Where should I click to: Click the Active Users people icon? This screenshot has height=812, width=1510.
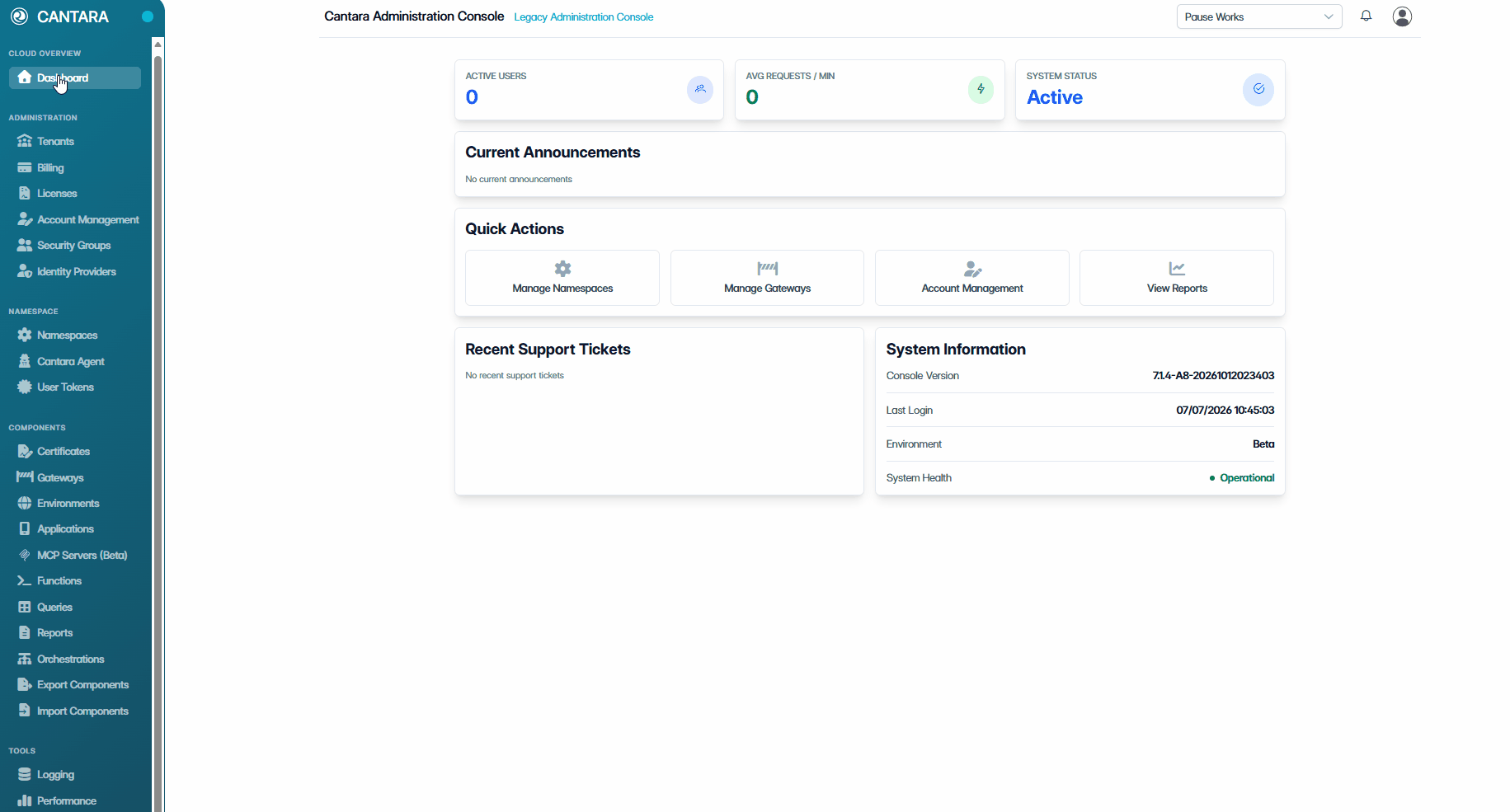tap(700, 89)
